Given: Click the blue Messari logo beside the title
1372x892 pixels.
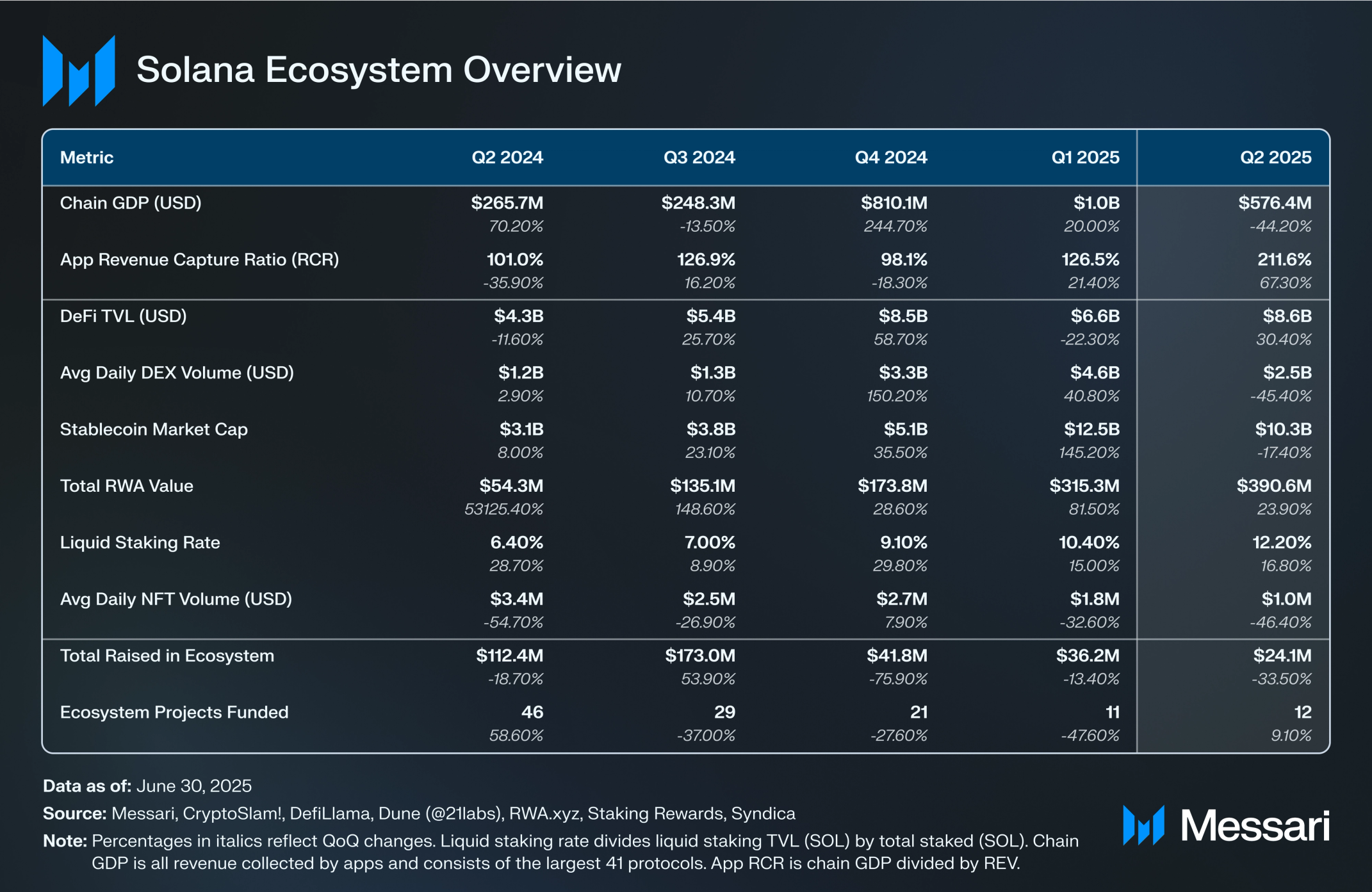Looking at the screenshot, I should [x=79, y=70].
